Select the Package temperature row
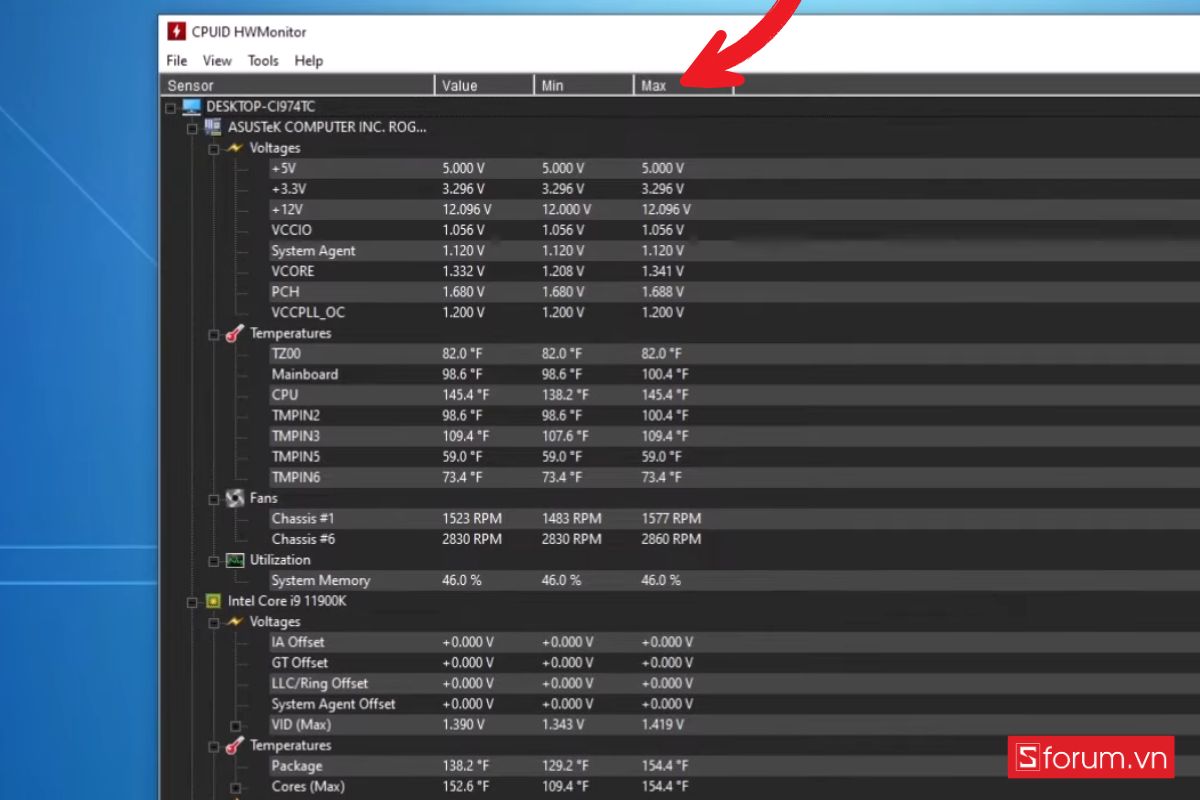This screenshot has height=800, width=1200. 735,766
